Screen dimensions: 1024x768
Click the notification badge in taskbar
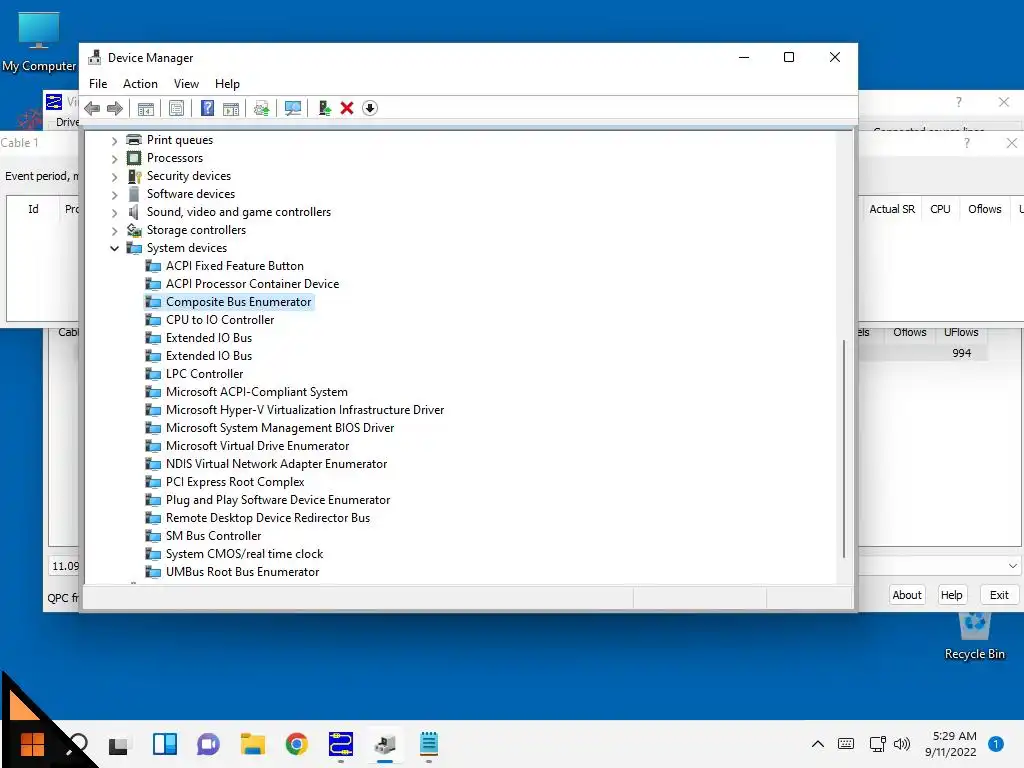[996, 744]
